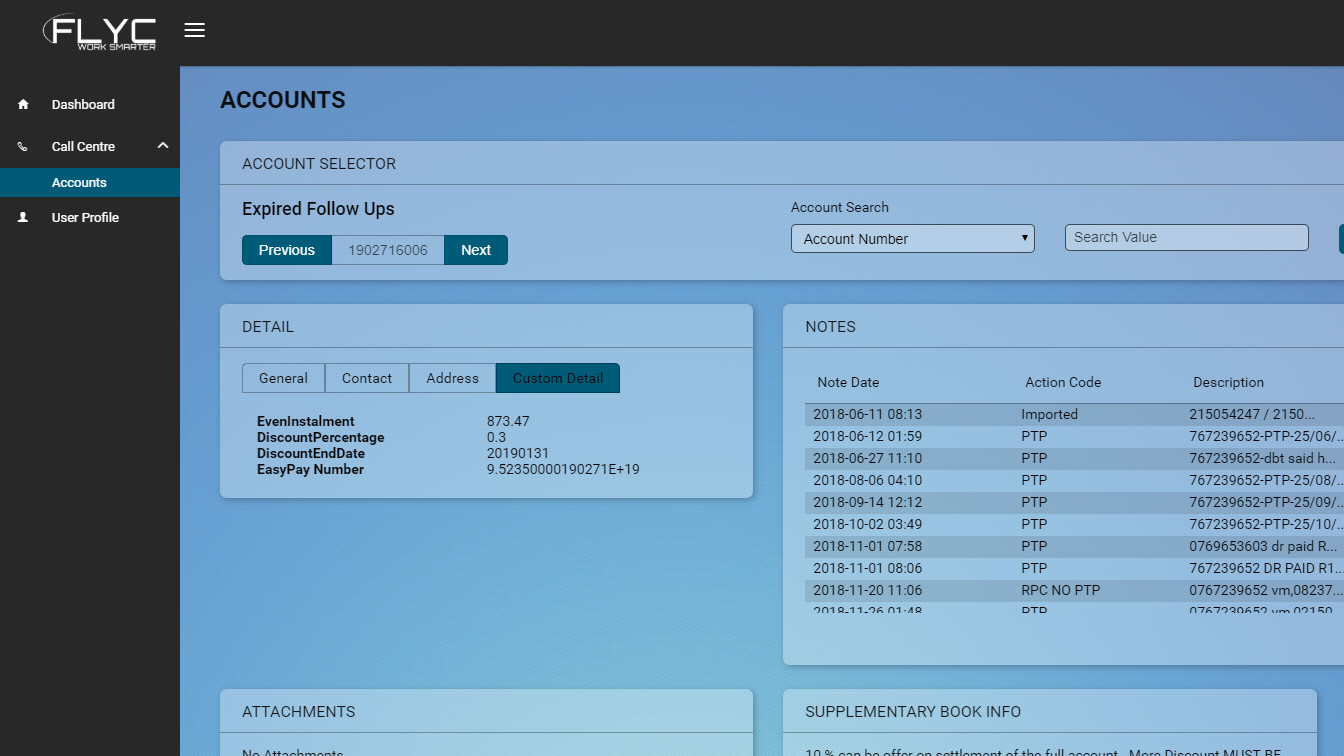The image size is (1344, 756).
Task: Select the 2018-08-06 04:10 PTP note
Action: tap(1074, 480)
